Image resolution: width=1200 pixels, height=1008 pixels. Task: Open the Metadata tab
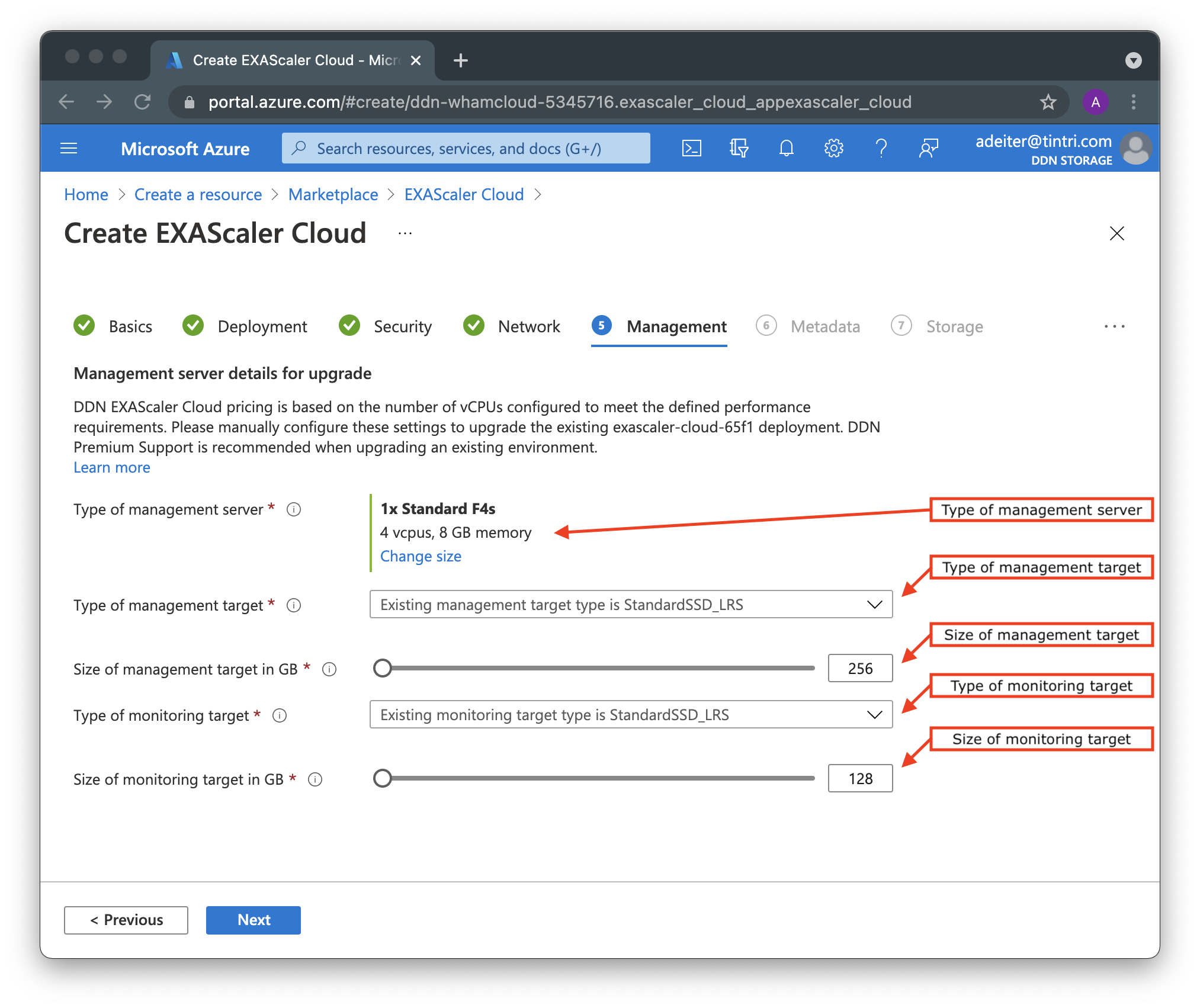pyautogui.click(x=808, y=326)
